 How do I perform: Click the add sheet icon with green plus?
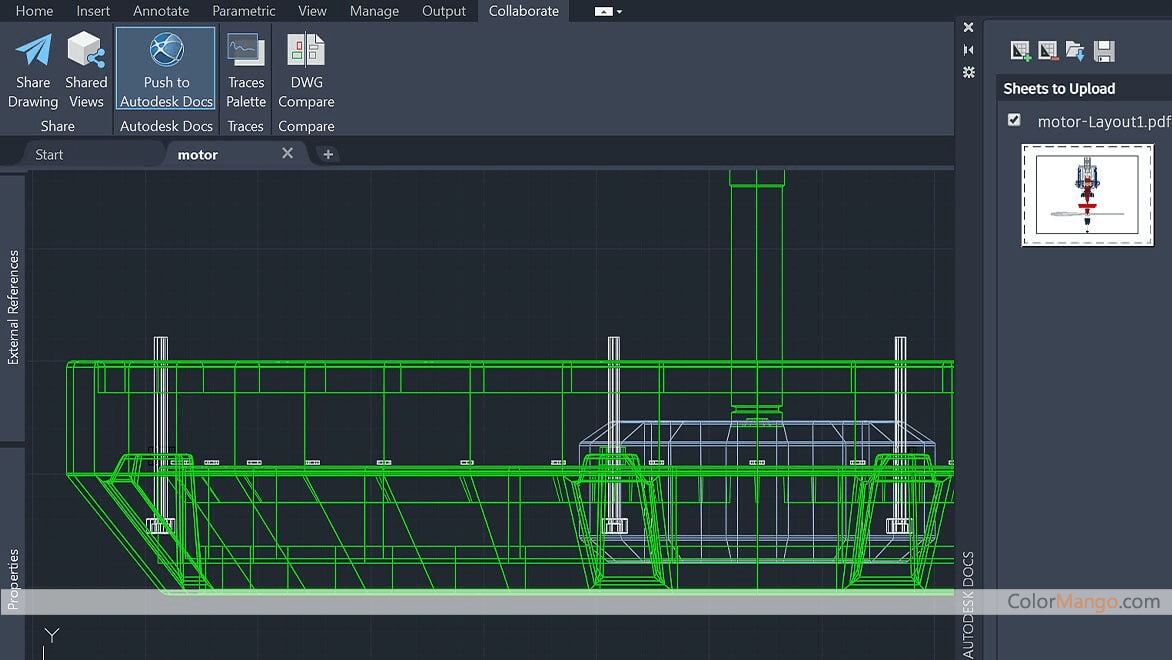point(1020,51)
